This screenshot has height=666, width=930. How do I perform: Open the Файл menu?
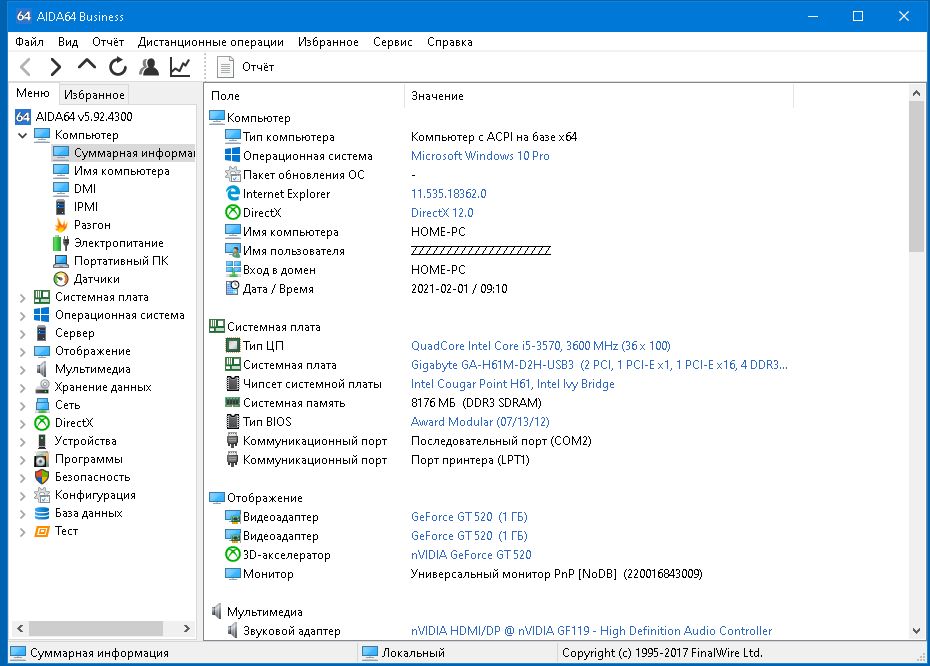[29, 42]
